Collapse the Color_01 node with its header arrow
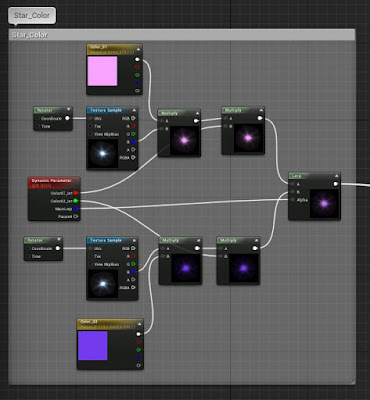 point(138,49)
